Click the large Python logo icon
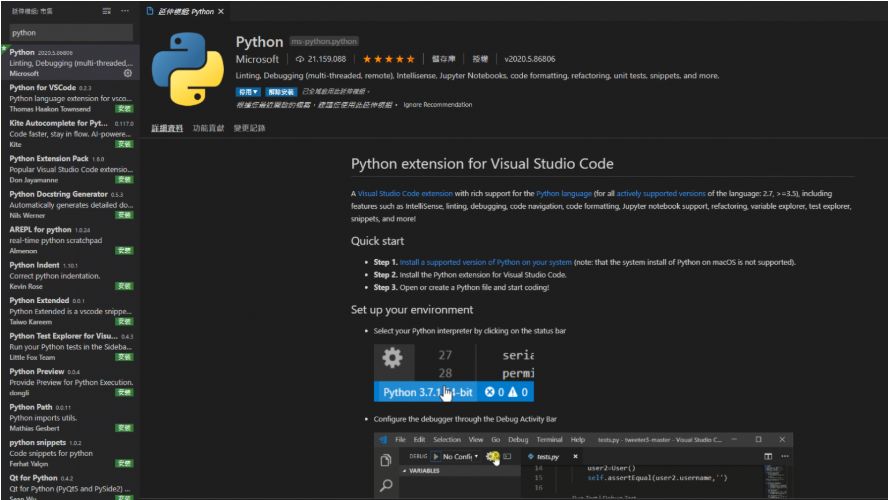The width and height of the screenshot is (889, 500). [x=187, y=69]
